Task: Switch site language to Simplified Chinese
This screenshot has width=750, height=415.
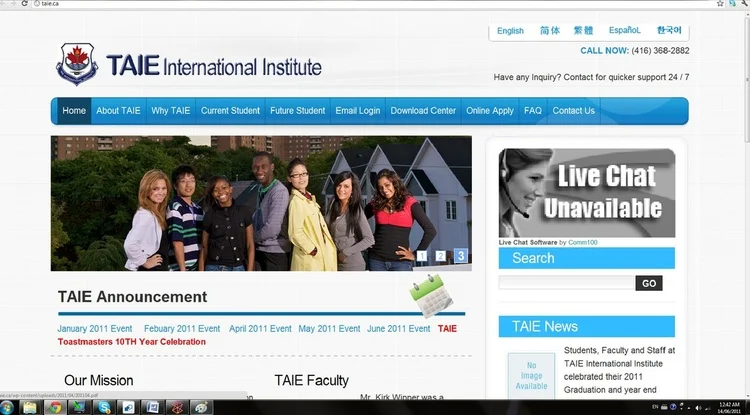Action: point(550,31)
